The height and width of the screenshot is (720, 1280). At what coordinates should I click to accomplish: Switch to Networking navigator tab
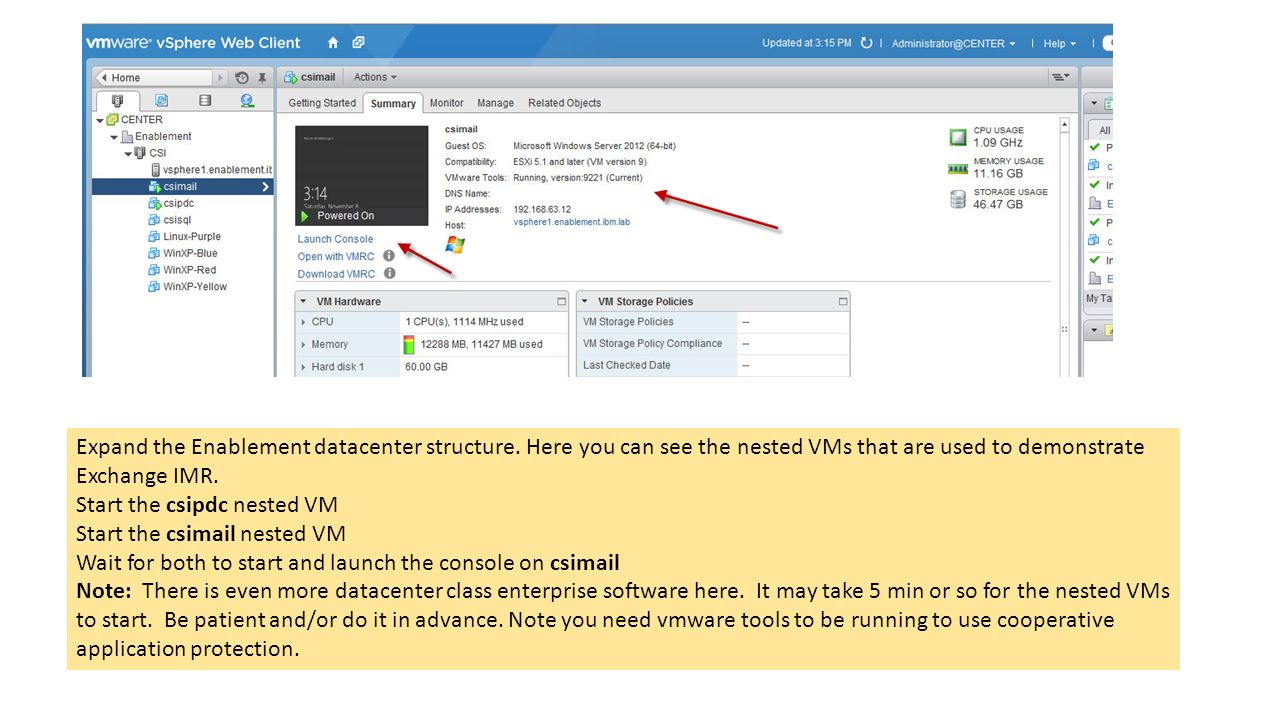pos(247,100)
